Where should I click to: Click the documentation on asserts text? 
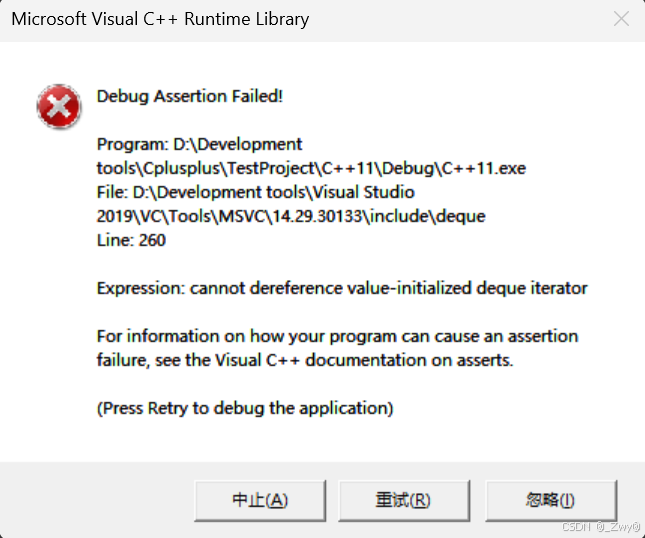[x=409, y=360]
